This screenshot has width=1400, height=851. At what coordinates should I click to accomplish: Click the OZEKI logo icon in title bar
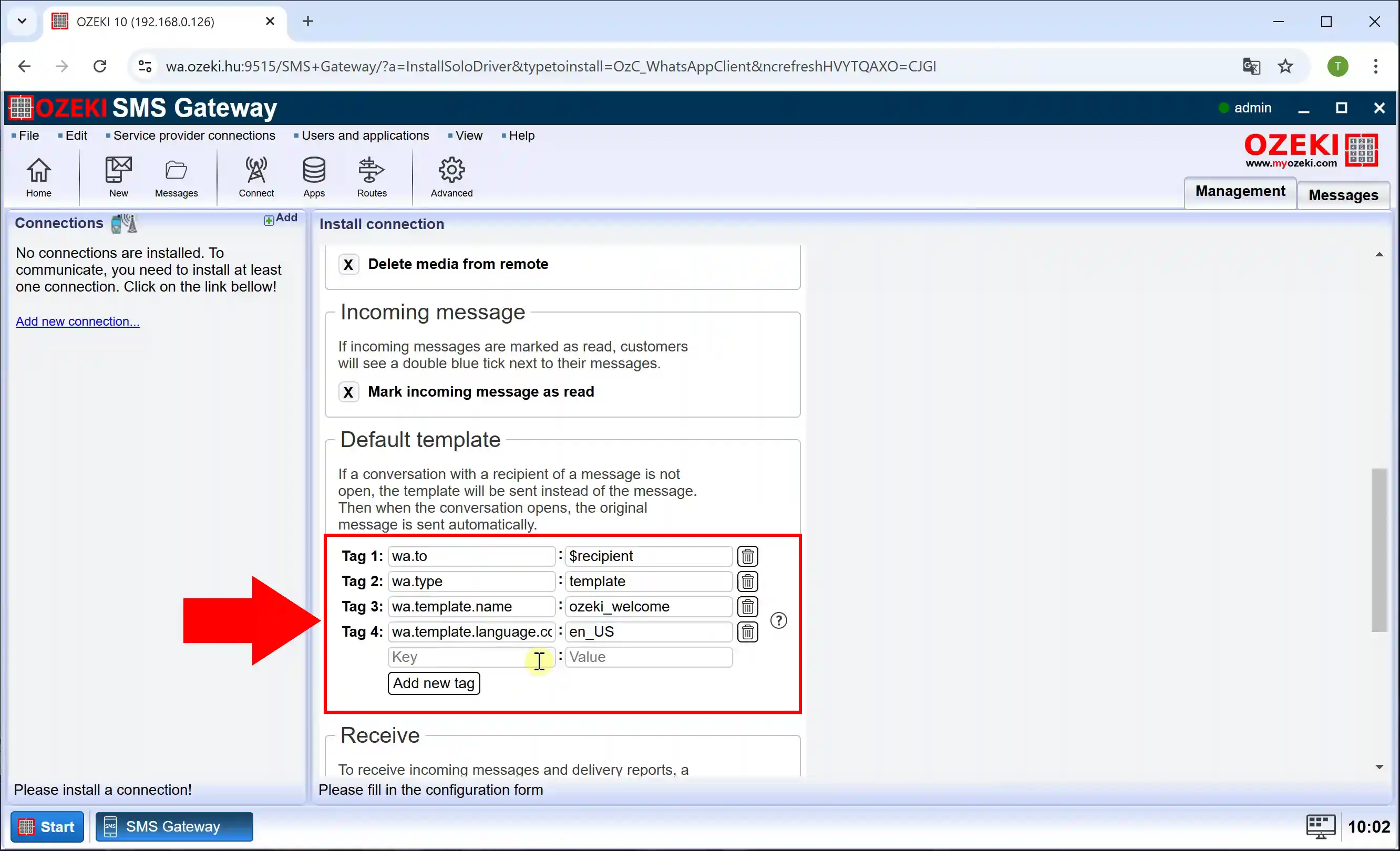pyautogui.click(x=20, y=107)
